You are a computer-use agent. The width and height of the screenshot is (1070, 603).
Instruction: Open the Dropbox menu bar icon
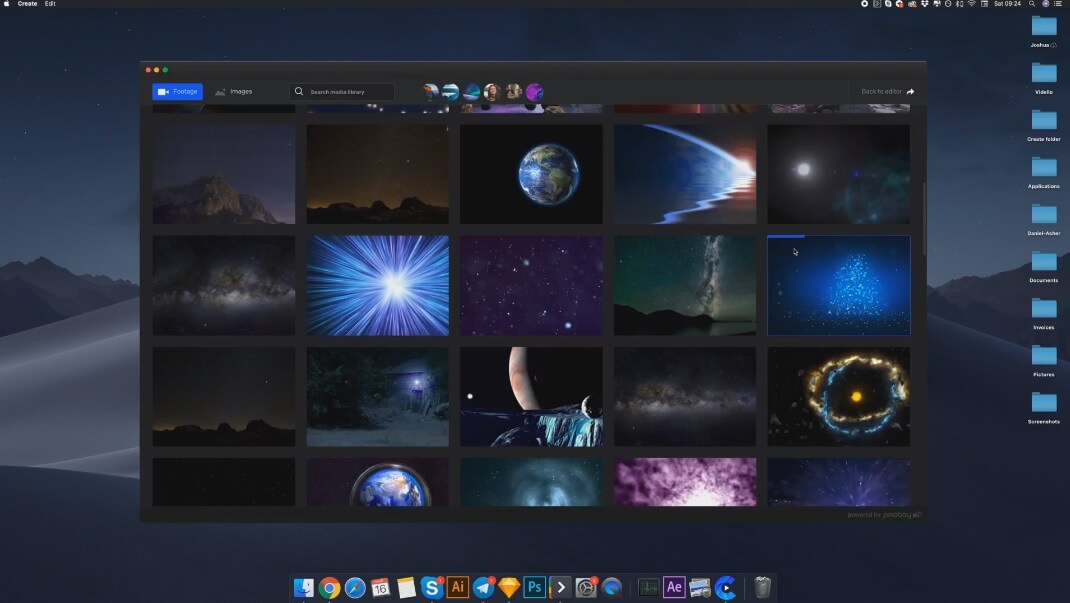point(925,4)
